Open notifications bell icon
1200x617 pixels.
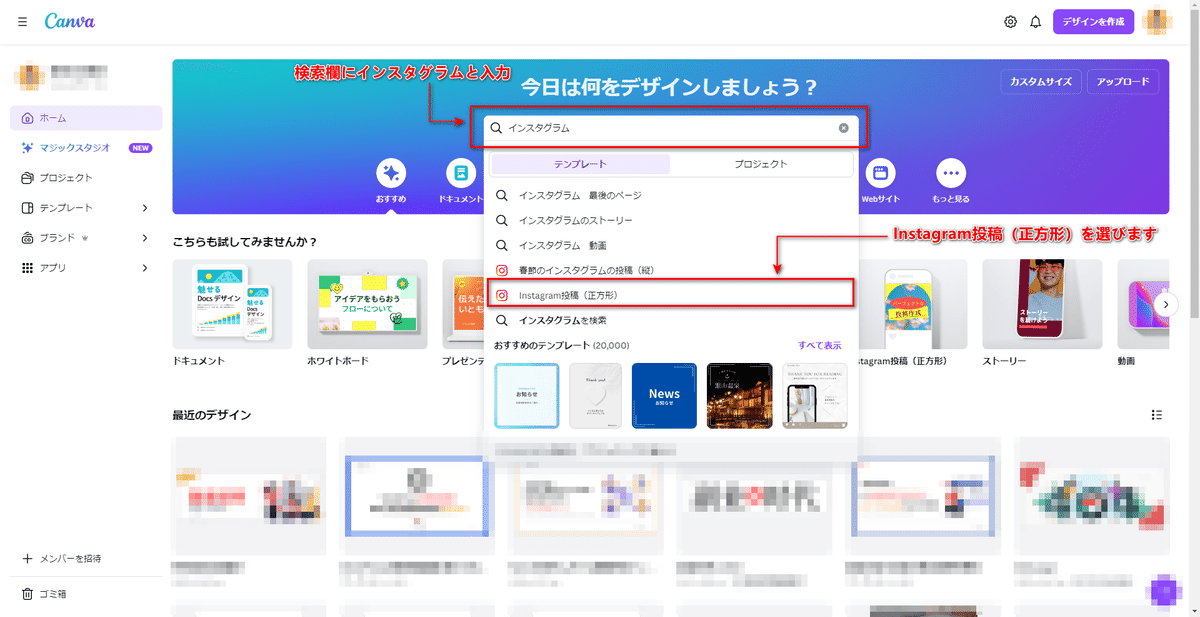pos(1035,22)
